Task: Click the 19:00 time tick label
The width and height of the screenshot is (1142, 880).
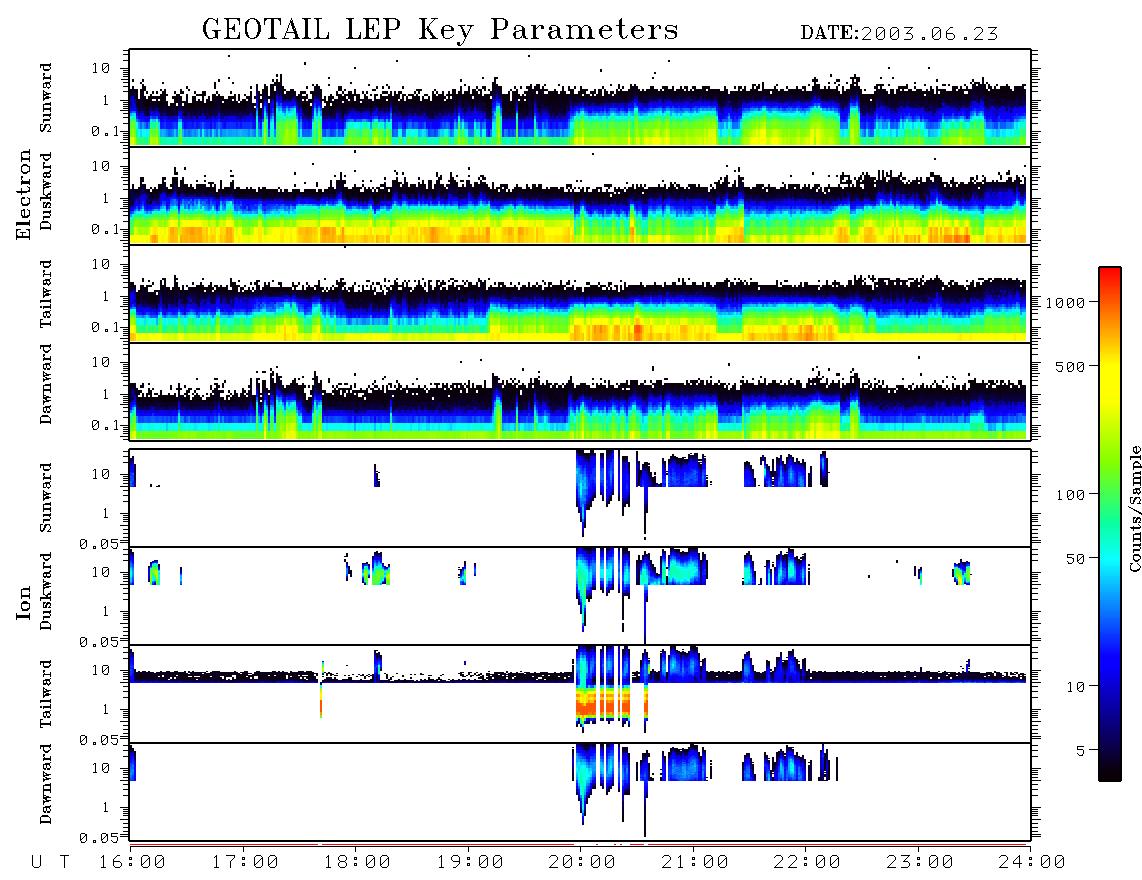Action: [x=470, y=863]
